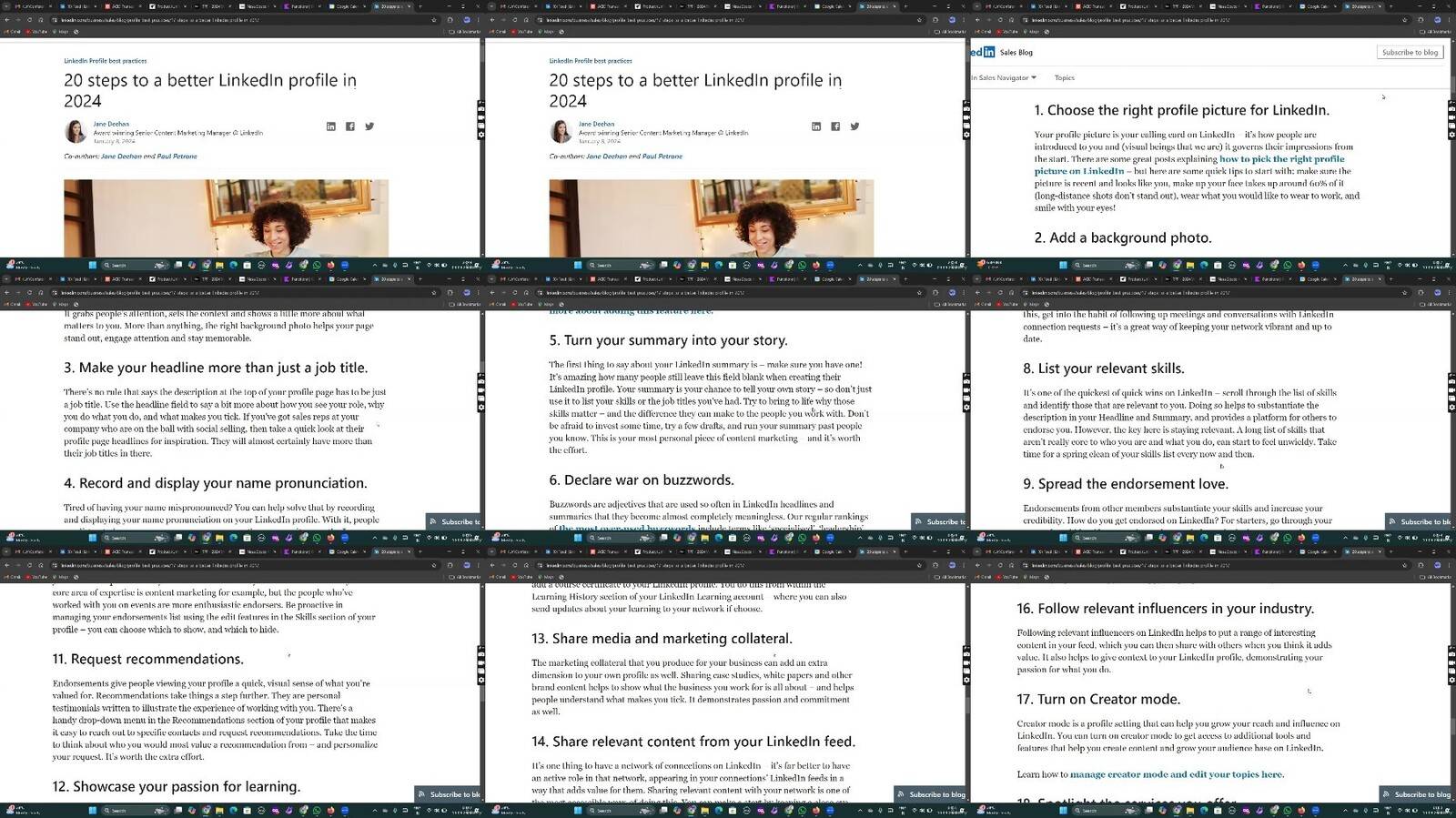Click Subscribe to blog button in step 1 window
Viewport: 1456px width, 818px height.
point(1410,53)
